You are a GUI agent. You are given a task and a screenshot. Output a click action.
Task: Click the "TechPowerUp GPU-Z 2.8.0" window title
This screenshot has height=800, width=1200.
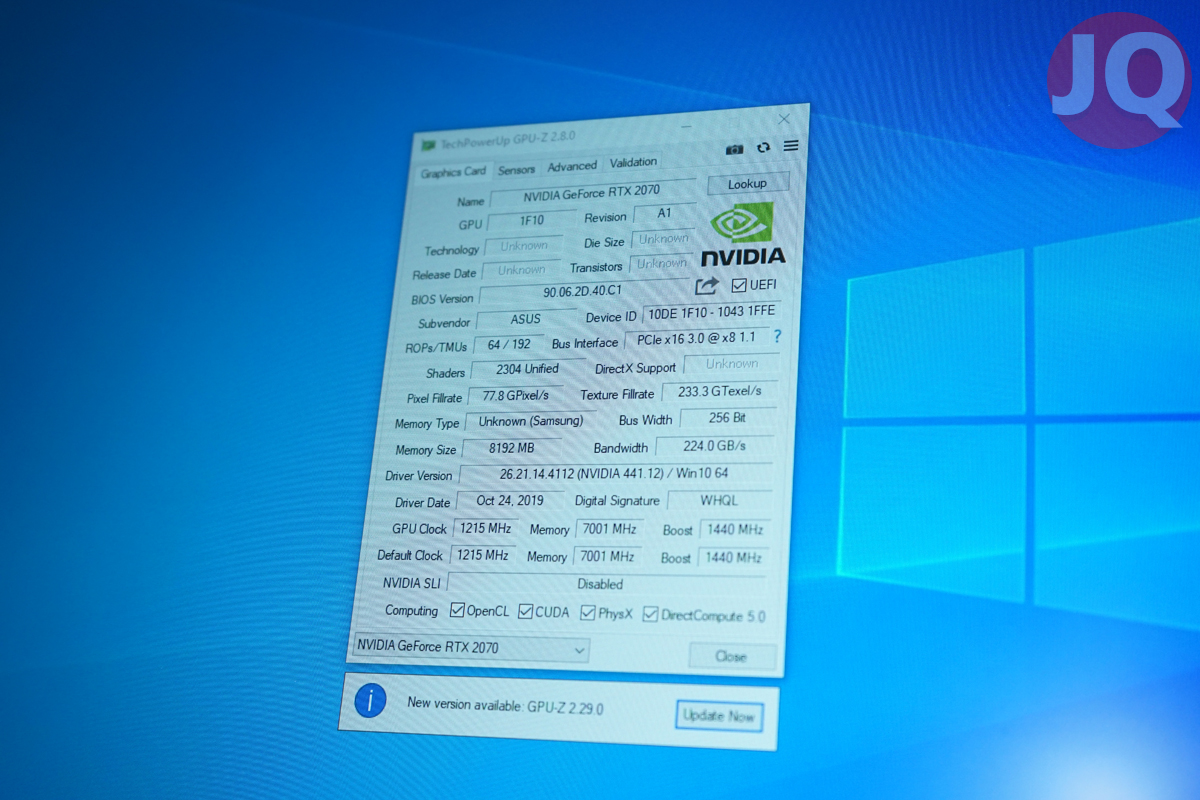tap(507, 139)
